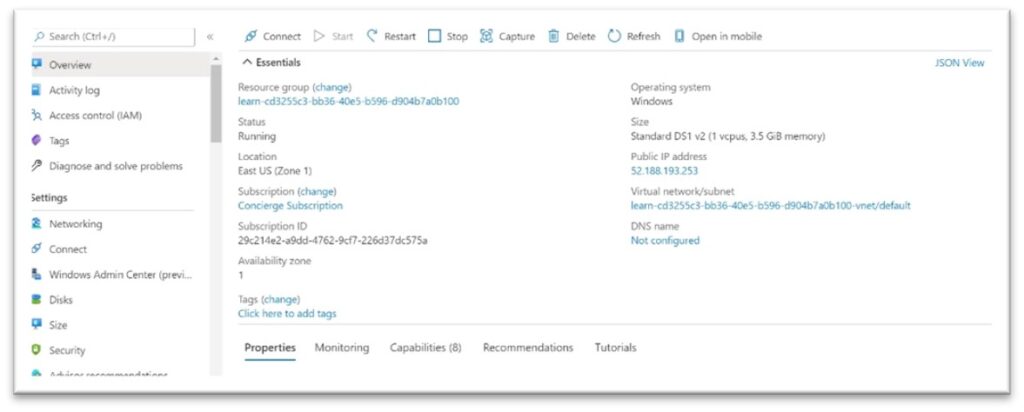Click inside the Search (Ctrl+/) field
Screen dimensions: 1024x412
(x=114, y=37)
